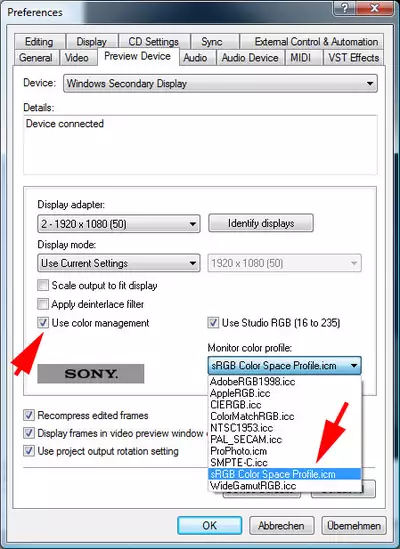The image size is (400, 549).
Task: Click the Abbrechen button
Action: pyautogui.click(x=281, y=525)
